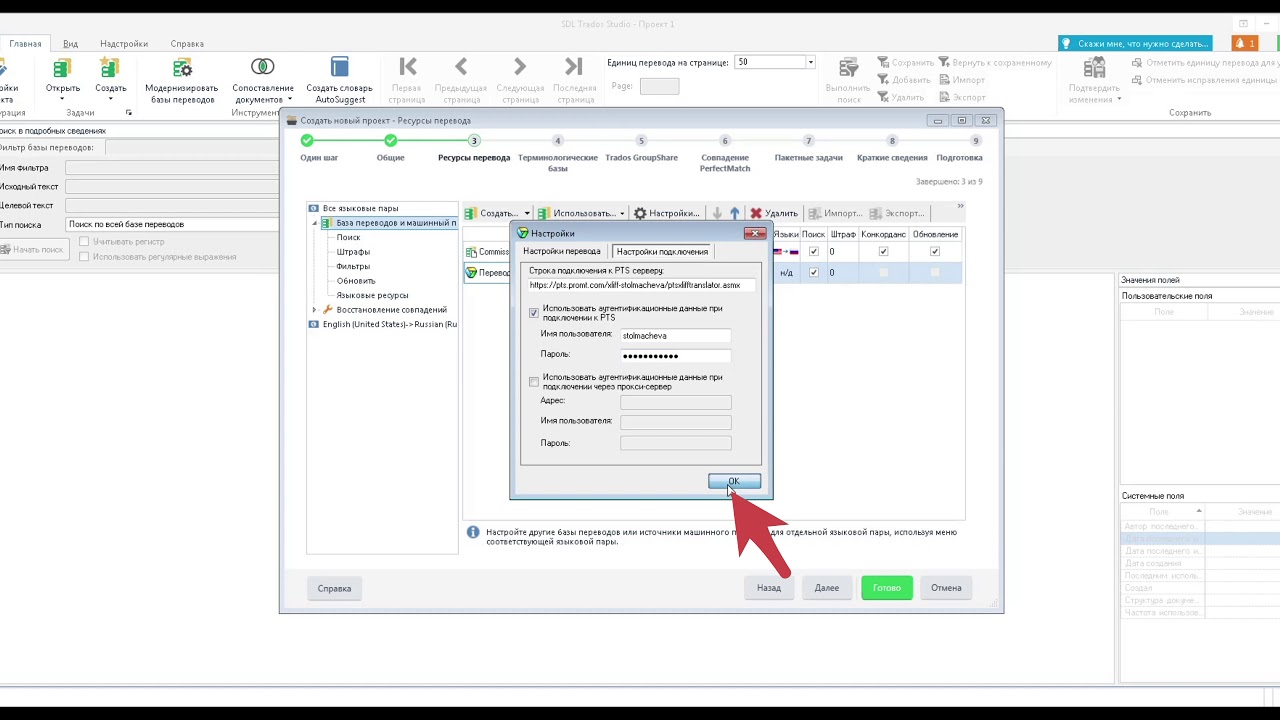This screenshot has height=720, width=1280.
Task: Select Фильтры item in settings tree
Action: pyautogui.click(x=353, y=267)
